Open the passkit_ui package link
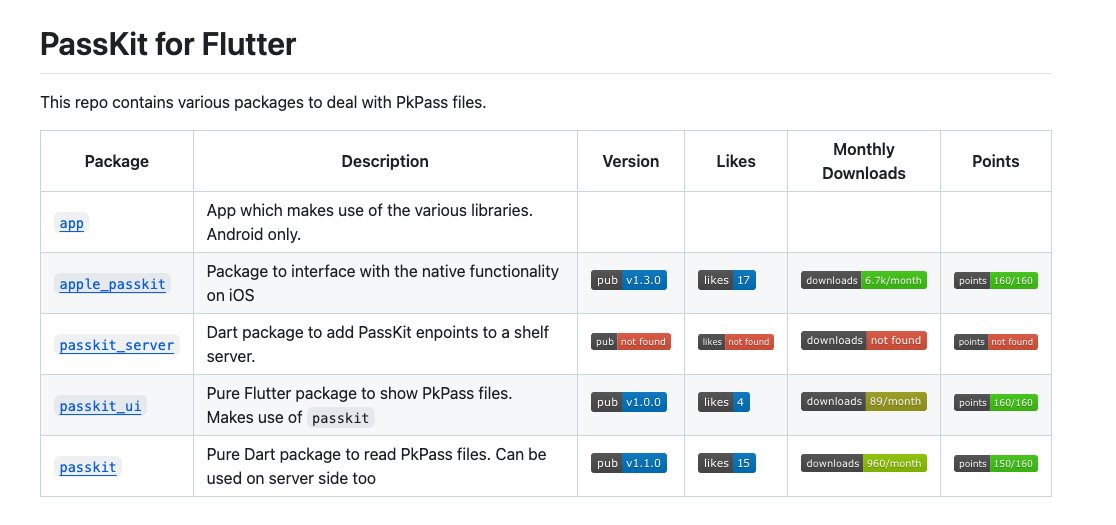Image resolution: width=1116 pixels, height=525 pixels. [x=100, y=406]
